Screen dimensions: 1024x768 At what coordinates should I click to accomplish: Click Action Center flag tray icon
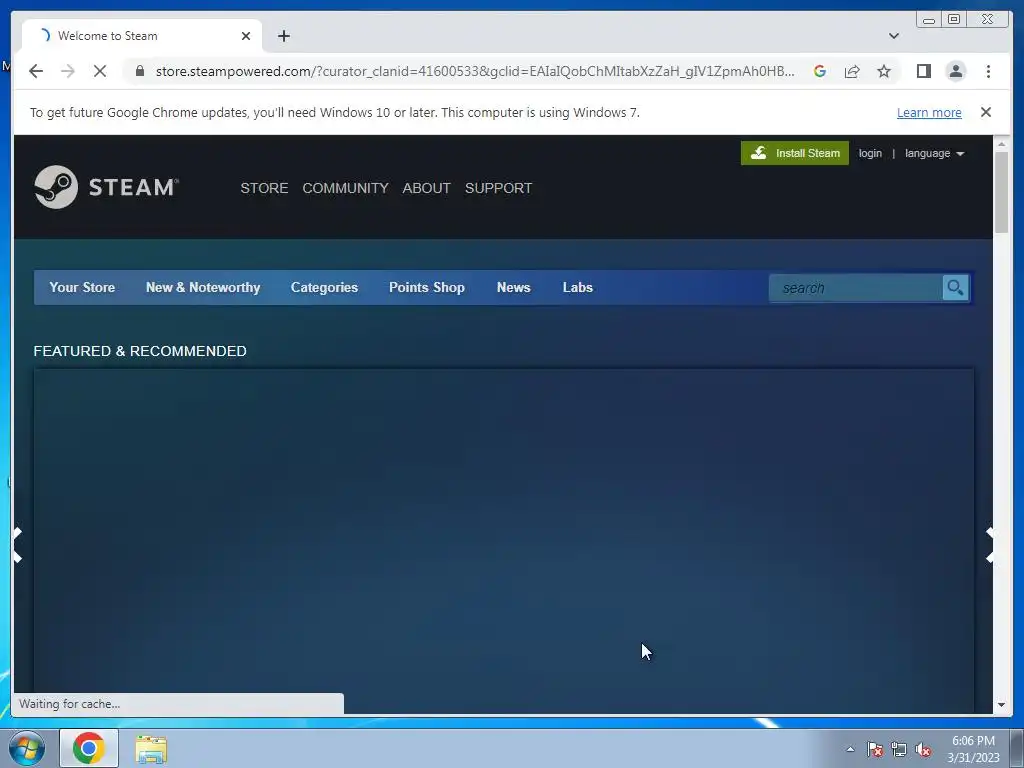click(x=874, y=749)
